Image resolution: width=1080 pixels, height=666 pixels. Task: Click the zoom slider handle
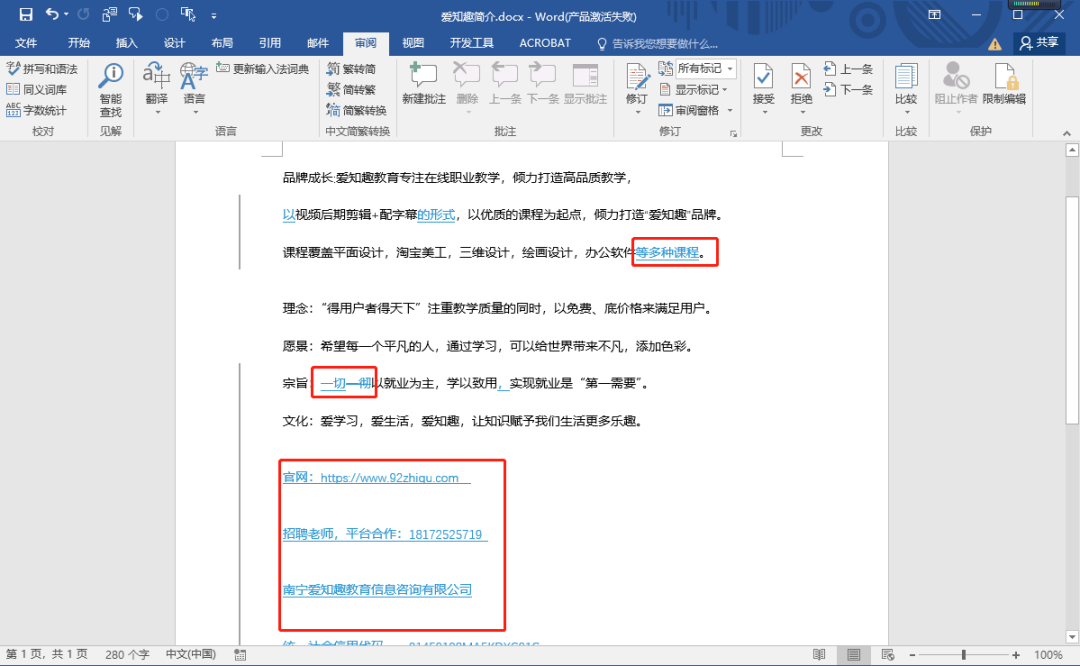964,655
